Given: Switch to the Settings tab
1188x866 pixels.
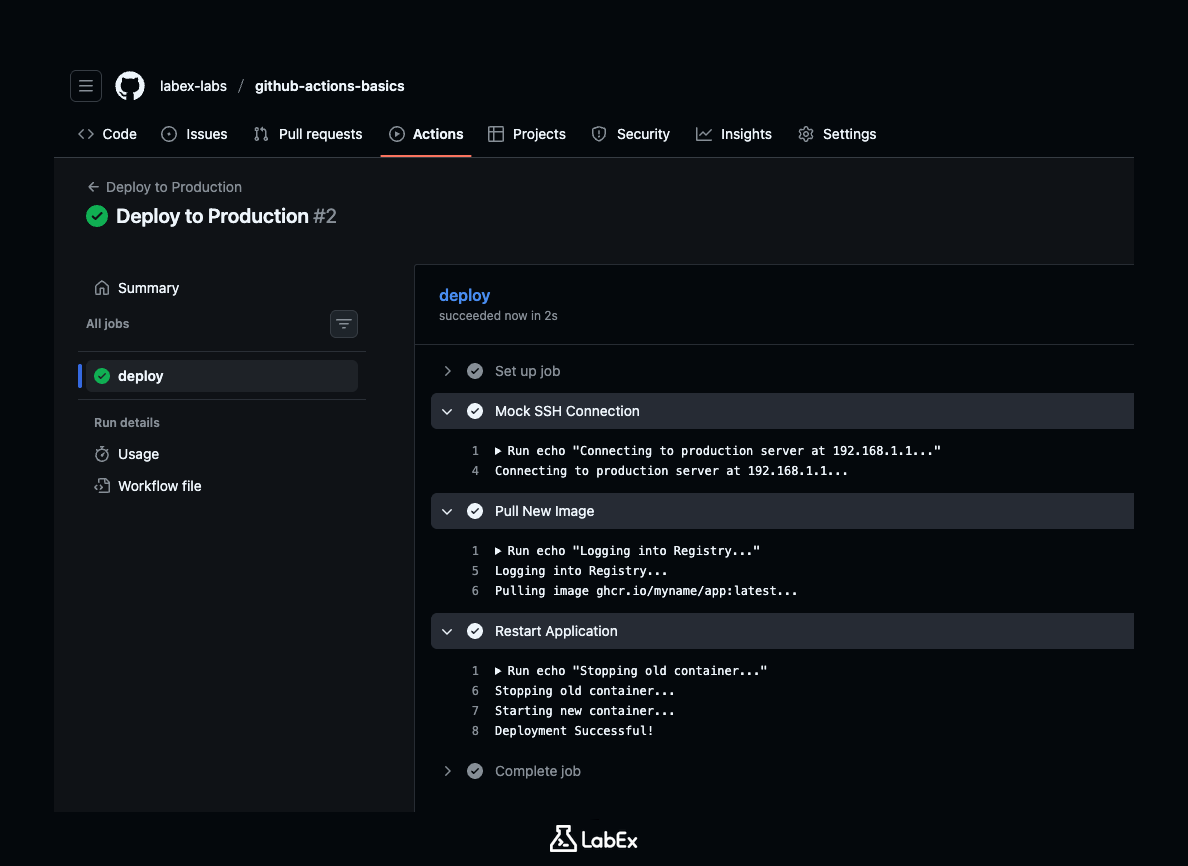Looking at the screenshot, I should pyautogui.click(x=837, y=134).
